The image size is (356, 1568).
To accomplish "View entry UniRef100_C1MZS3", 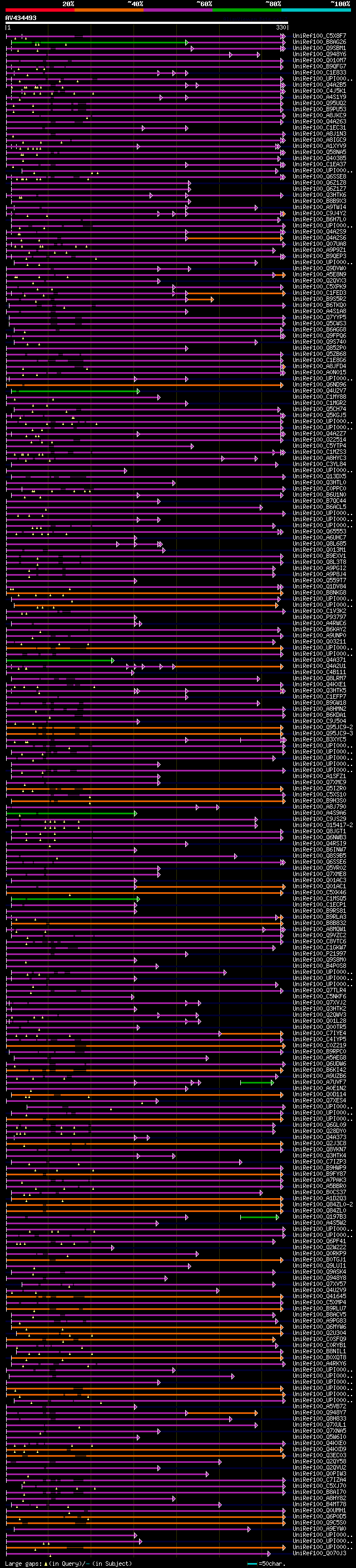I will point(319,452).
